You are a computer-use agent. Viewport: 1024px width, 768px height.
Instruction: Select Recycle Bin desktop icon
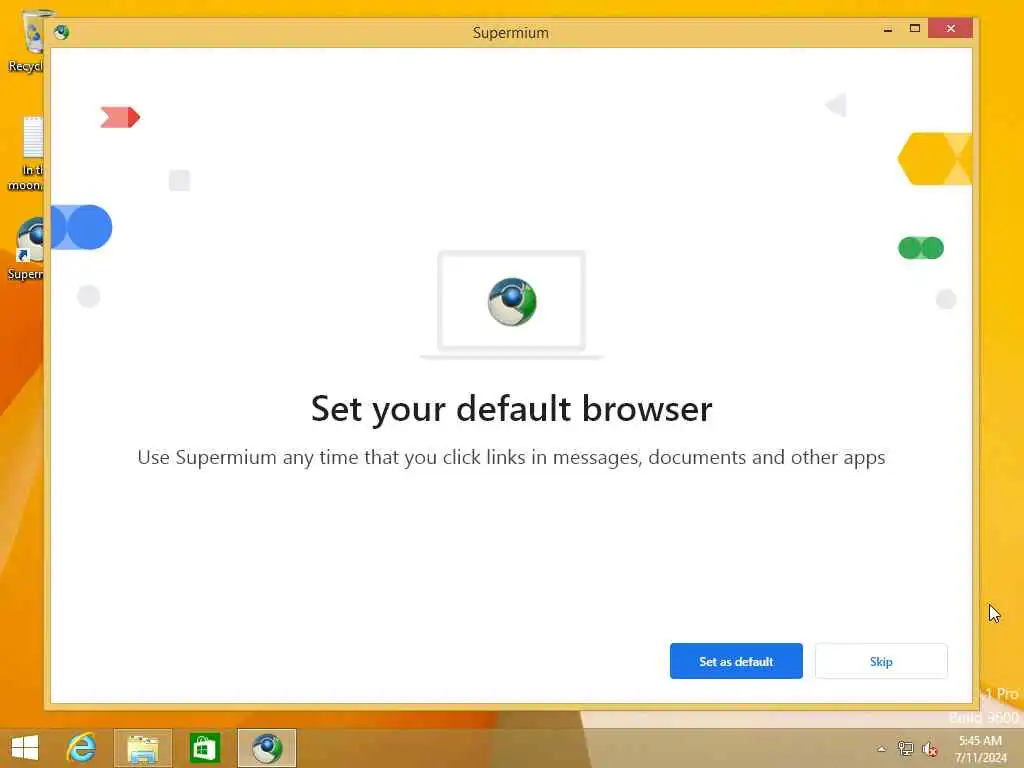(x=27, y=40)
